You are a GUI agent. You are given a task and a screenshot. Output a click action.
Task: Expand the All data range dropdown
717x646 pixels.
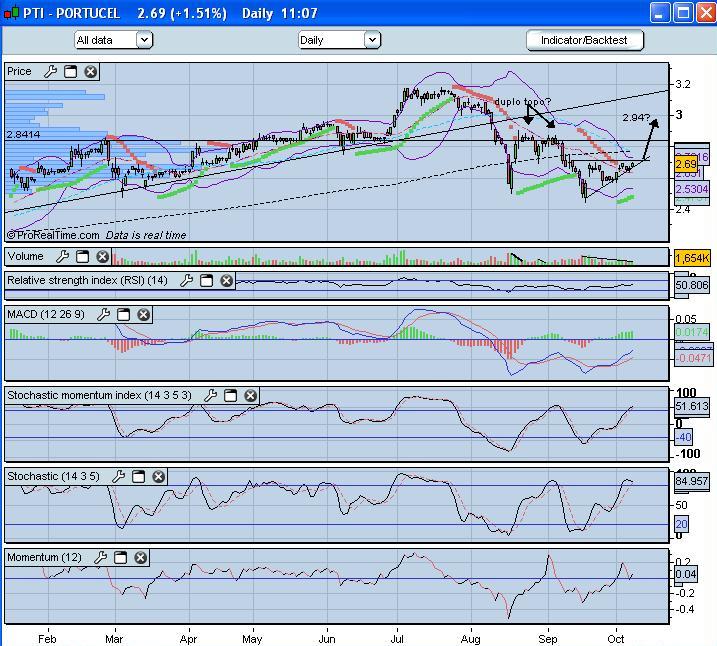tap(144, 40)
